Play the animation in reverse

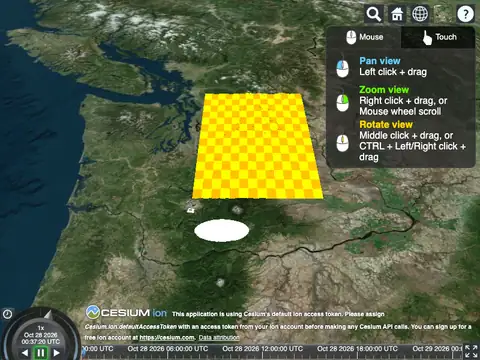(x=25, y=353)
